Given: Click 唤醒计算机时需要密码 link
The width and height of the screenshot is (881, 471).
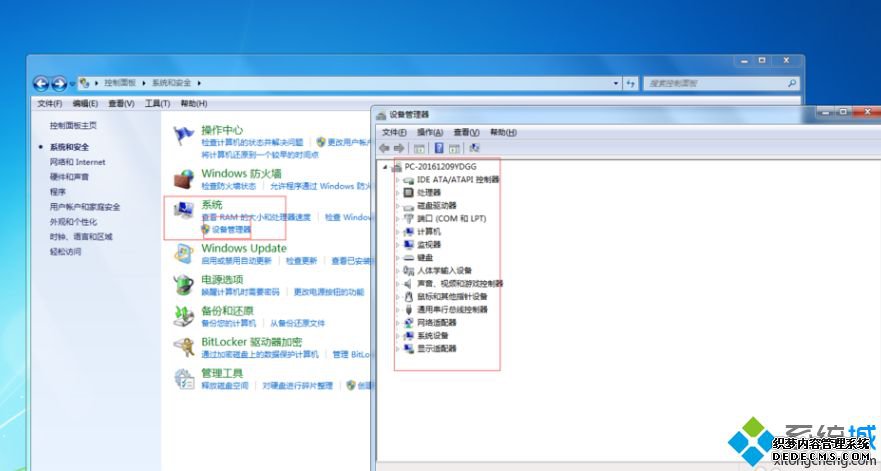Looking at the screenshot, I should click(x=240, y=292).
